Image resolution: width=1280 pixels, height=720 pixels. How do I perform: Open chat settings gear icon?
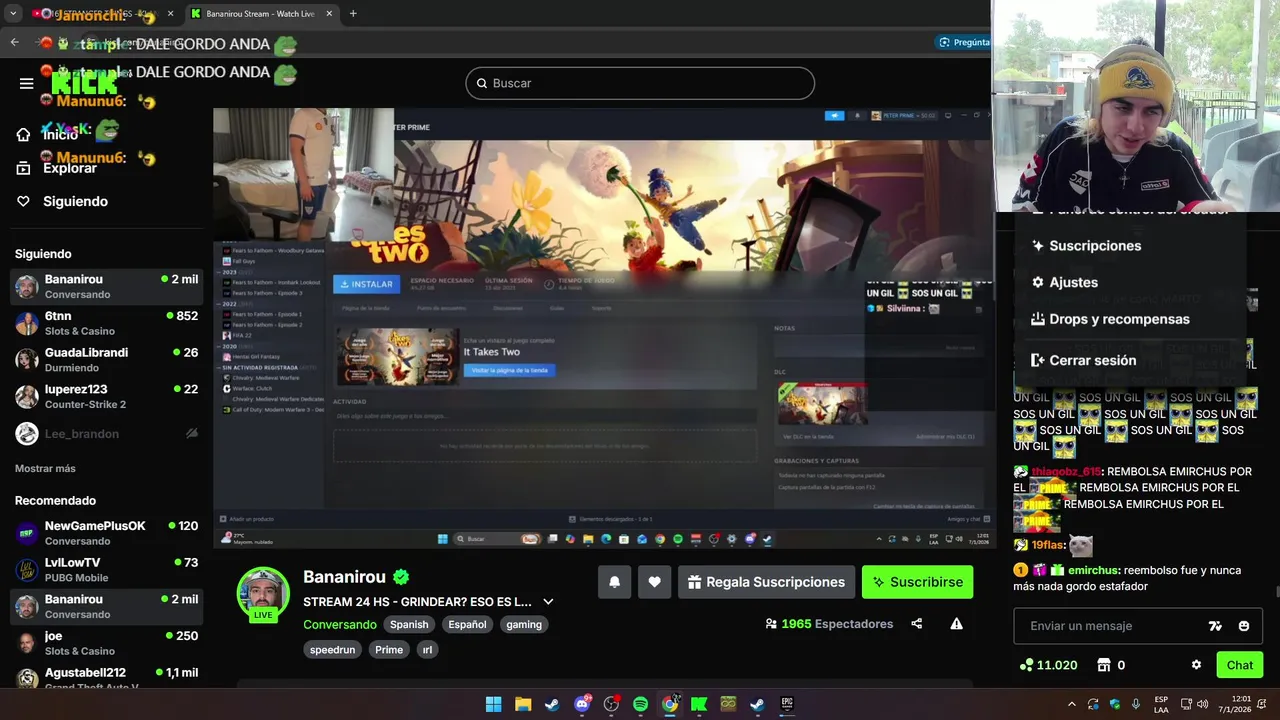[x=1196, y=665]
